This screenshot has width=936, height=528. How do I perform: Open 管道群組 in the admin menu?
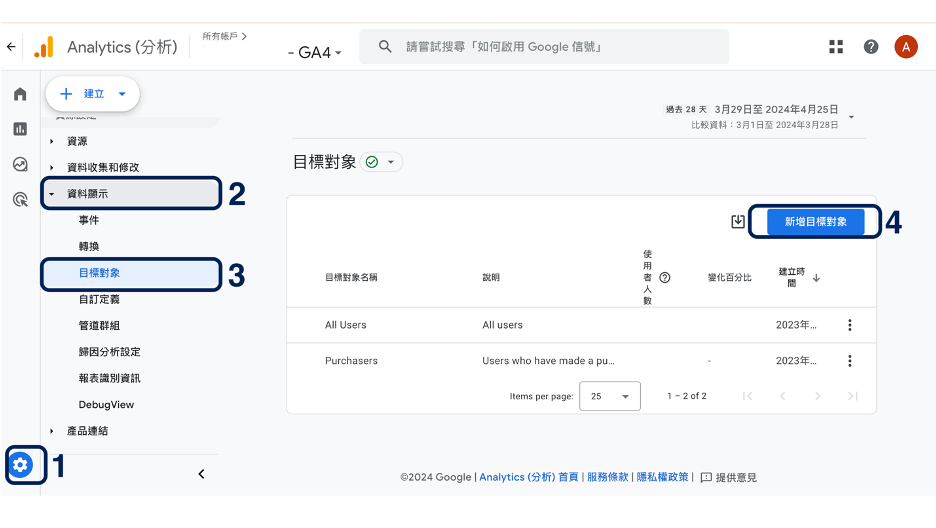(99, 326)
